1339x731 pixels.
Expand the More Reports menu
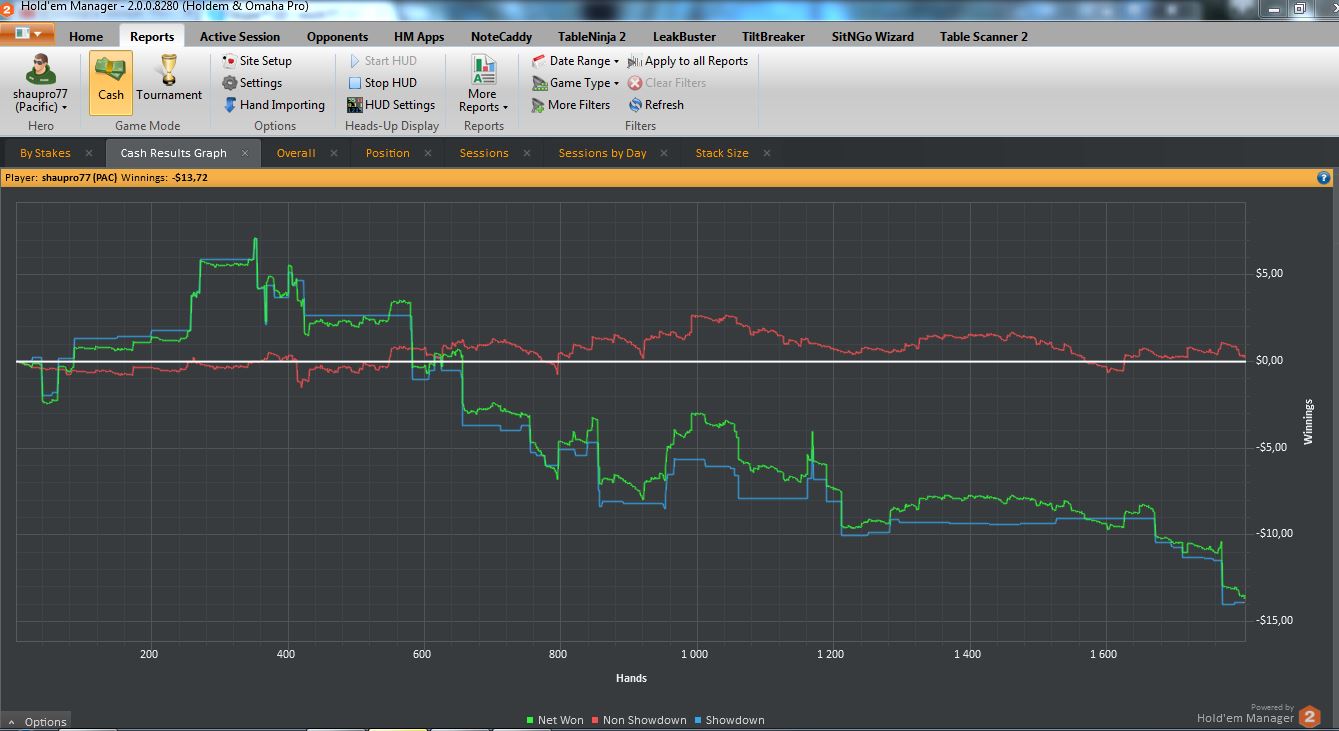pyautogui.click(x=484, y=83)
